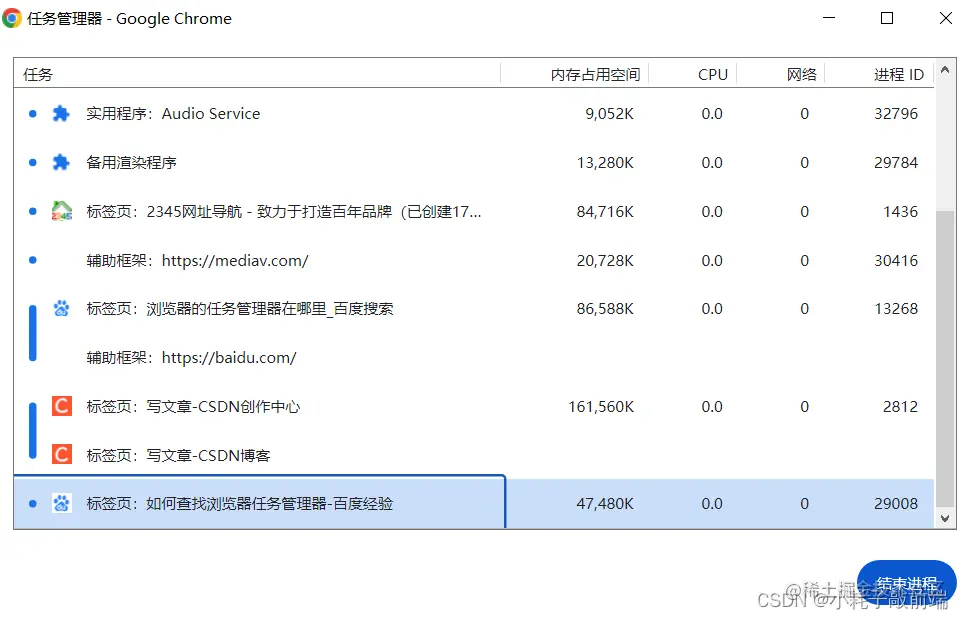Sort by the 进程 ID column header

coord(879,74)
